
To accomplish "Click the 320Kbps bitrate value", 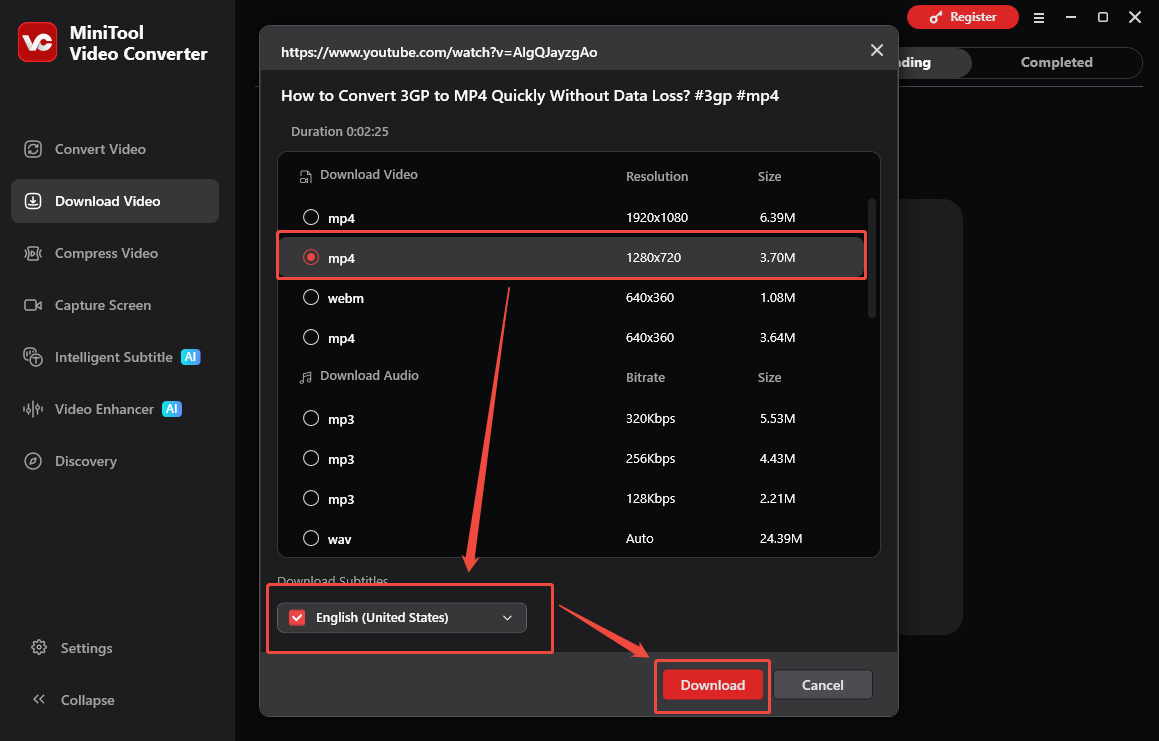I will (650, 419).
